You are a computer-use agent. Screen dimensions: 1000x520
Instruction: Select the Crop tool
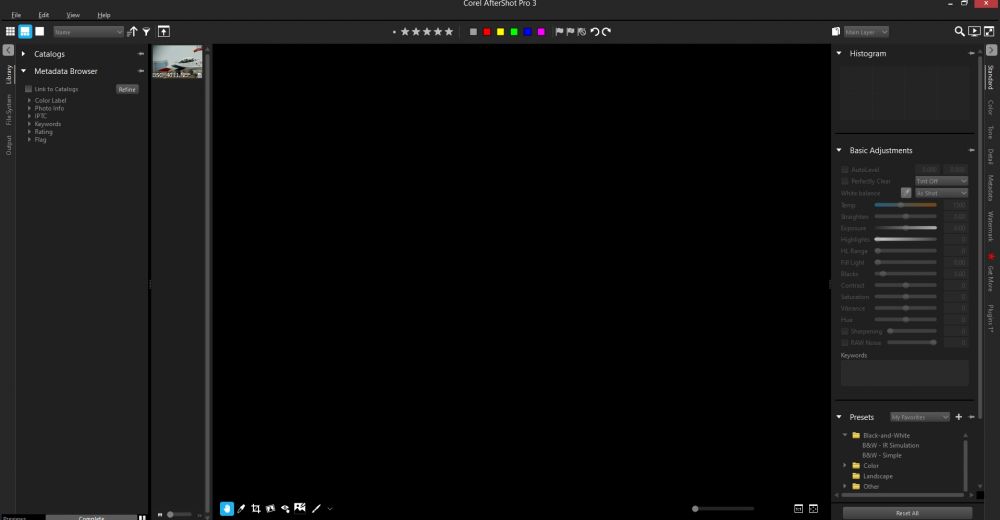click(x=256, y=509)
